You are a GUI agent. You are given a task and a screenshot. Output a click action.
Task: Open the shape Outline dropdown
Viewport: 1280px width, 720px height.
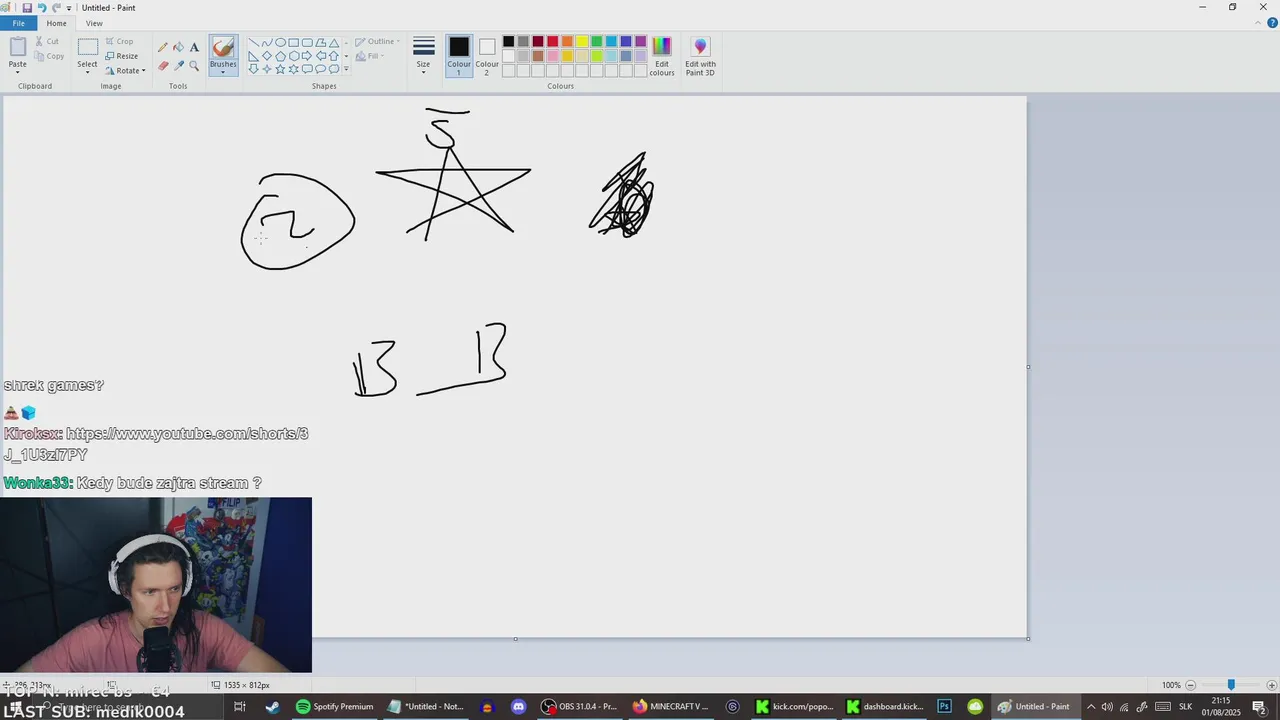[x=377, y=42]
